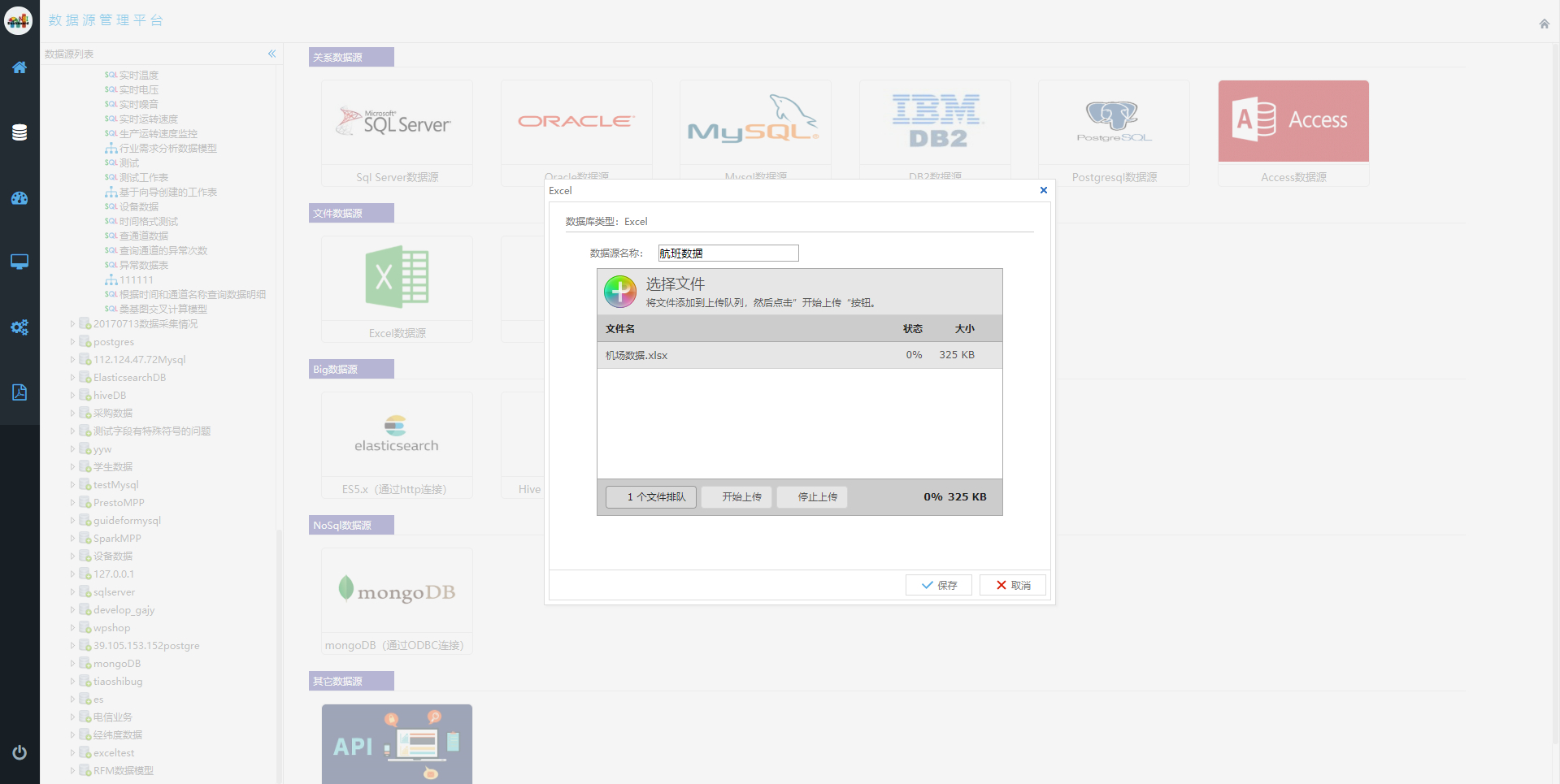Viewport: 1560px width, 784px height.
Task: Click the Save button in Excel dialog
Action: point(939,585)
